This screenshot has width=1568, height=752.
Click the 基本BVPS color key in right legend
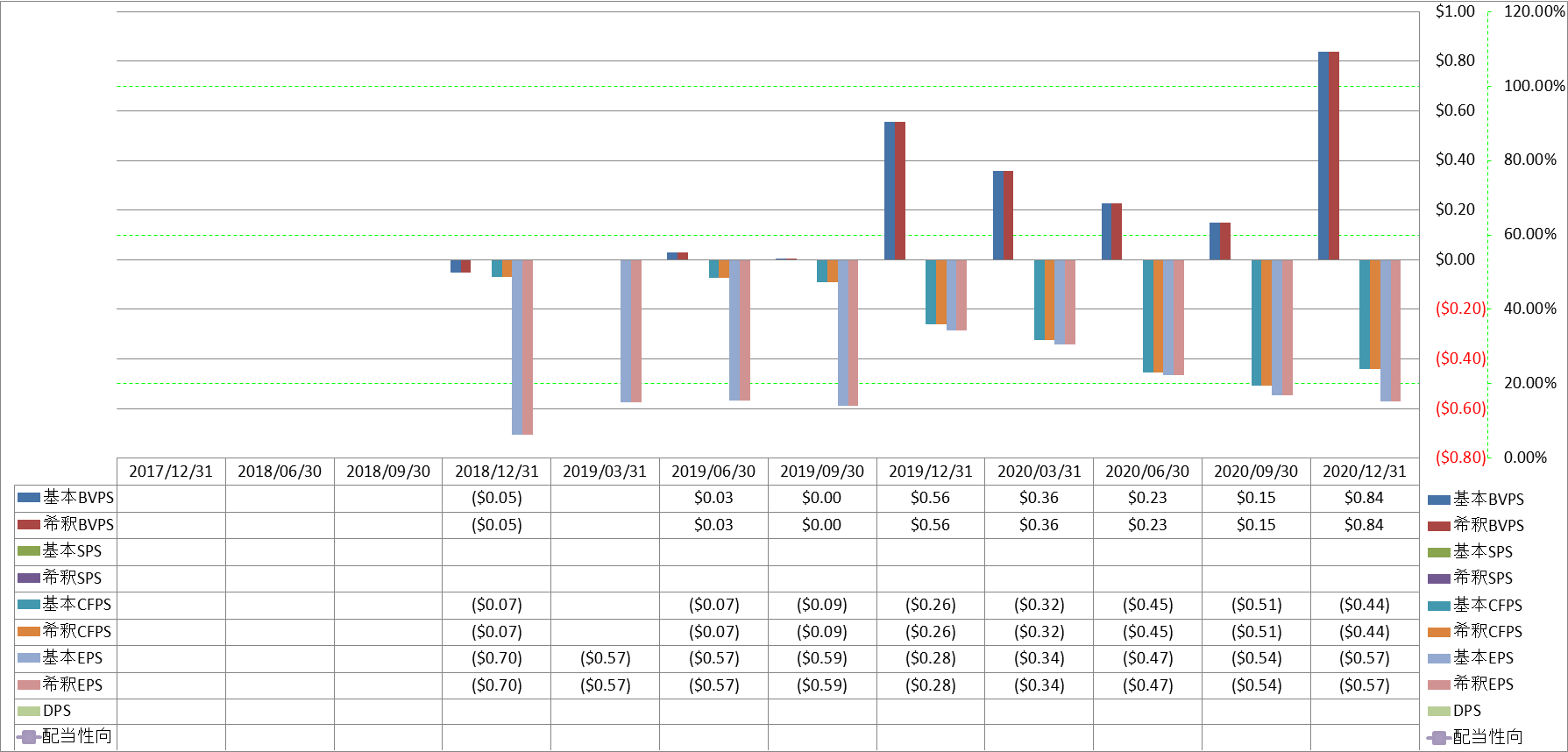coord(1438,500)
